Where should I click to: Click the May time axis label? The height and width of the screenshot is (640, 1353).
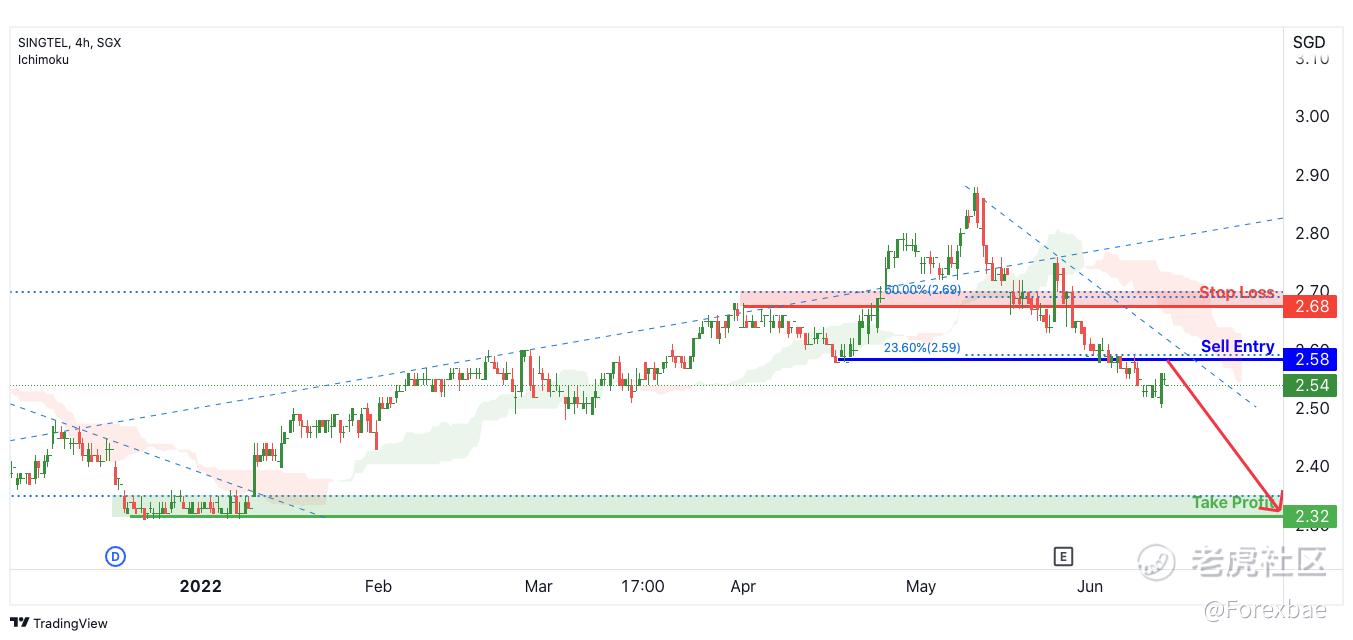pyautogui.click(x=921, y=586)
